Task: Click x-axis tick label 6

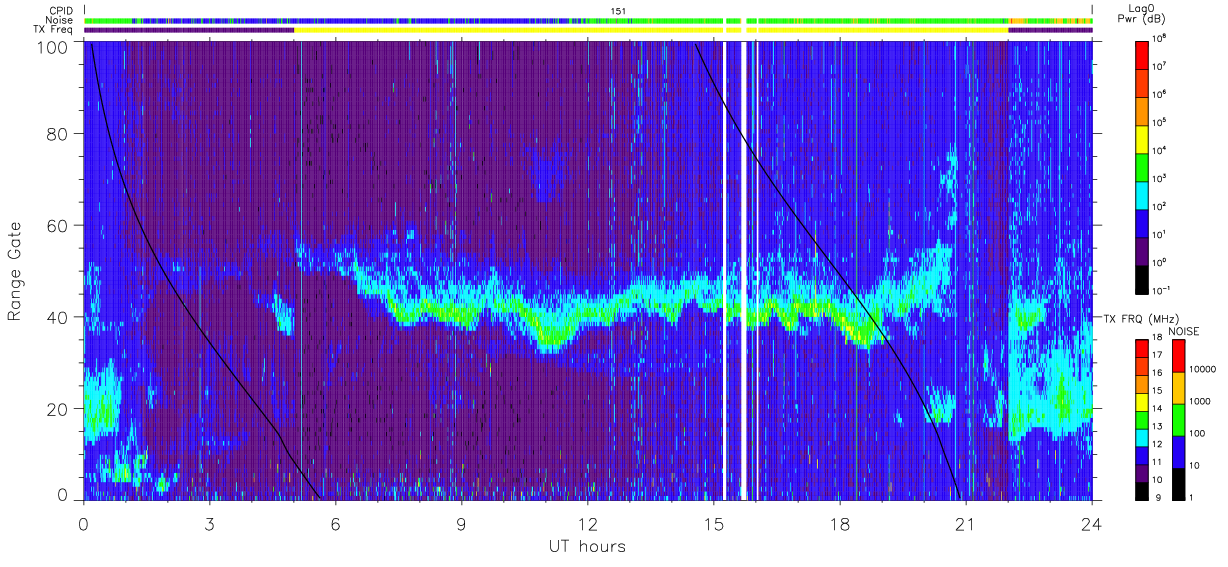Action: (336, 523)
